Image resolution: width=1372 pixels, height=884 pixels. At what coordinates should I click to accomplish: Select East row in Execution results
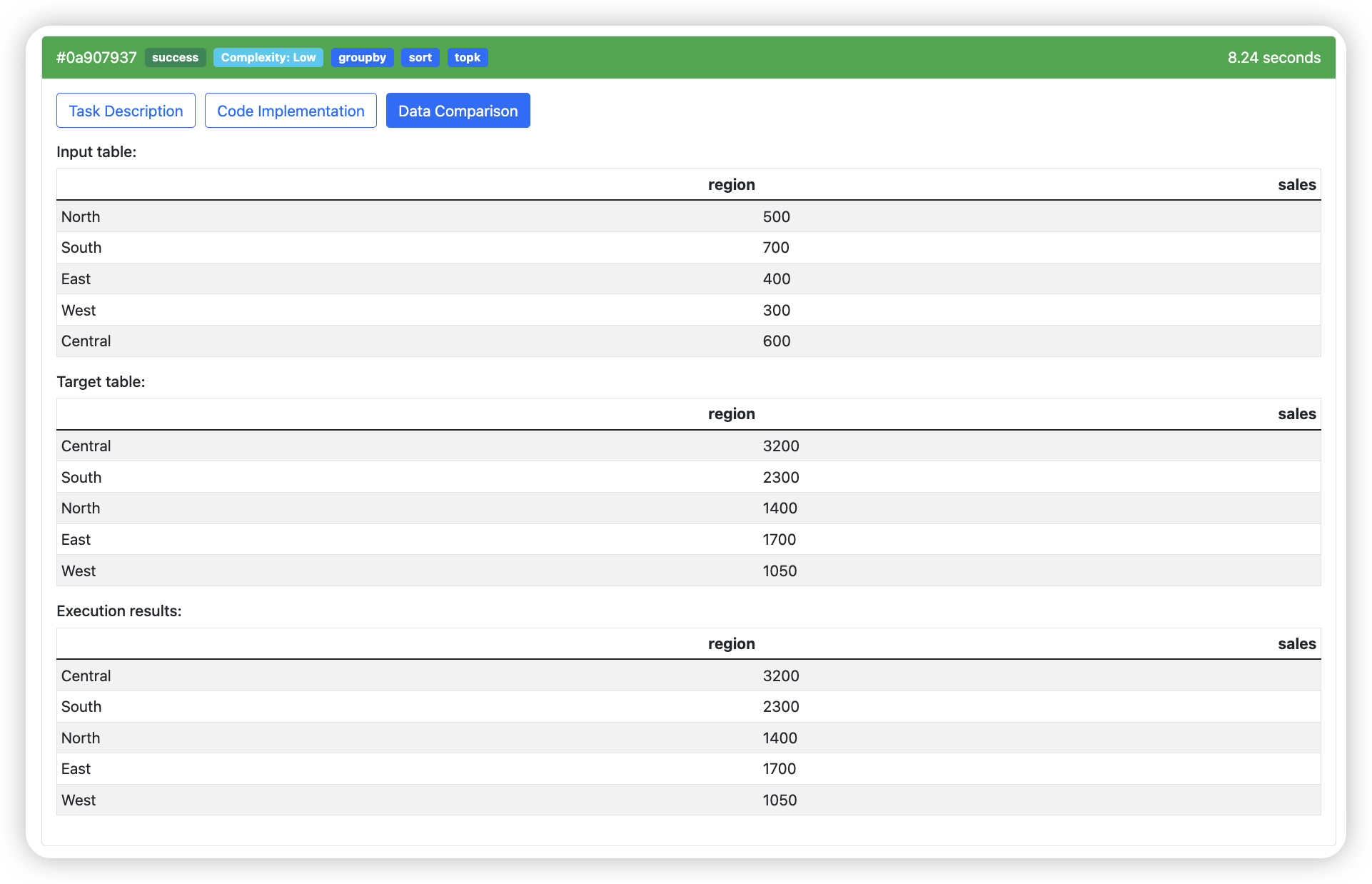(76, 769)
